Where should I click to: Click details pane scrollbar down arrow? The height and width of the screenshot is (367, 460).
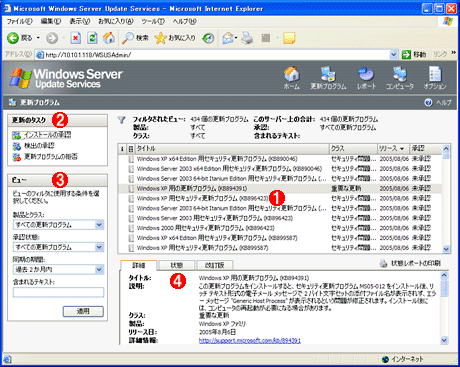[444, 340]
